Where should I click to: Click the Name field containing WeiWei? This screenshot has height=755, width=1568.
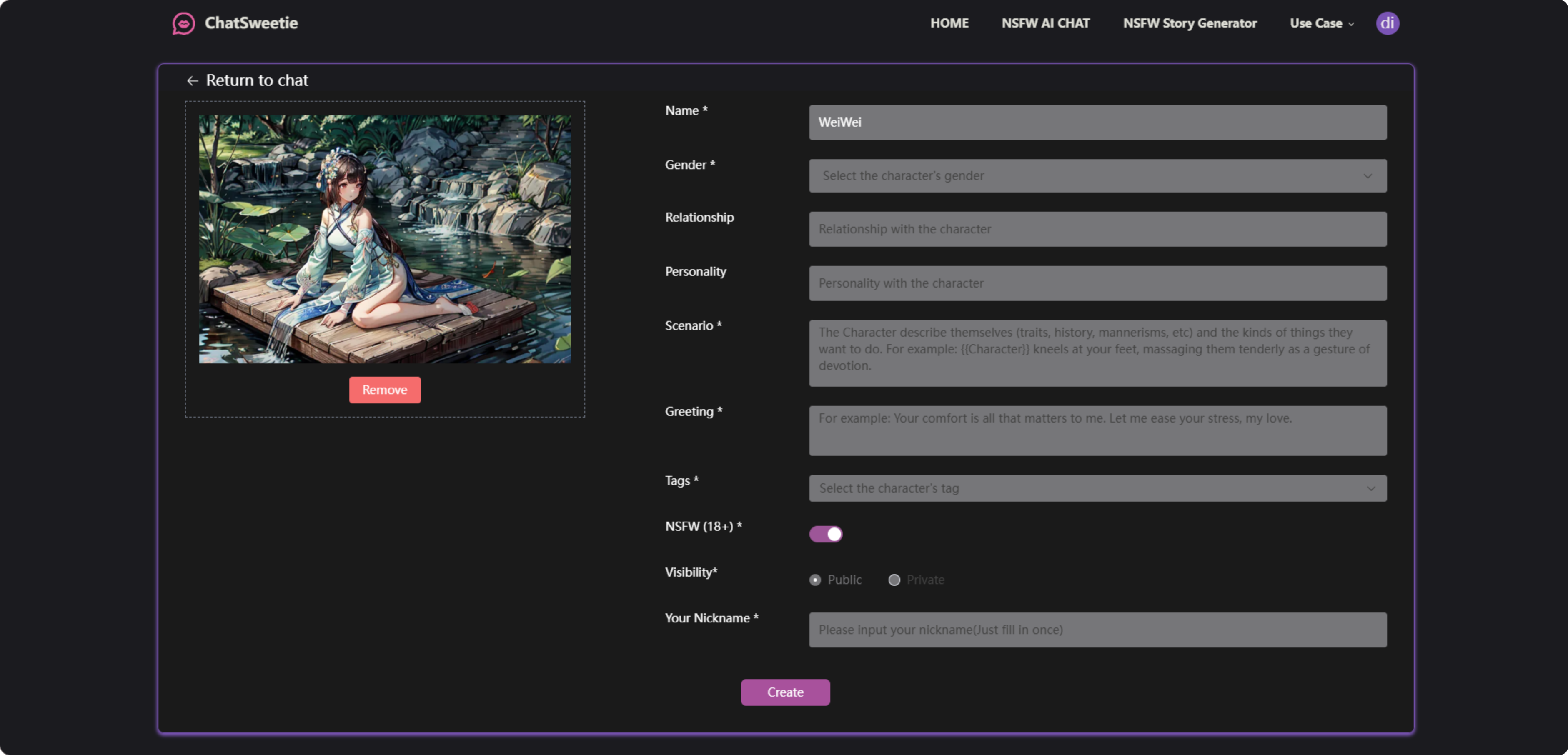[x=1097, y=122]
